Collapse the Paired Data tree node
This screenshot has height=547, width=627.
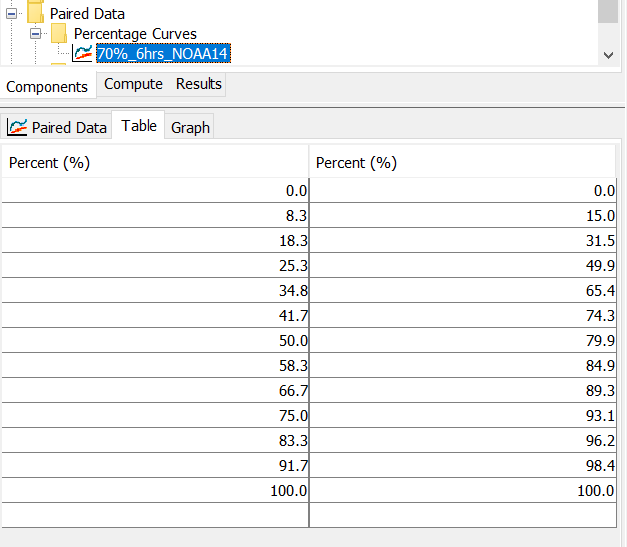click(x=12, y=14)
